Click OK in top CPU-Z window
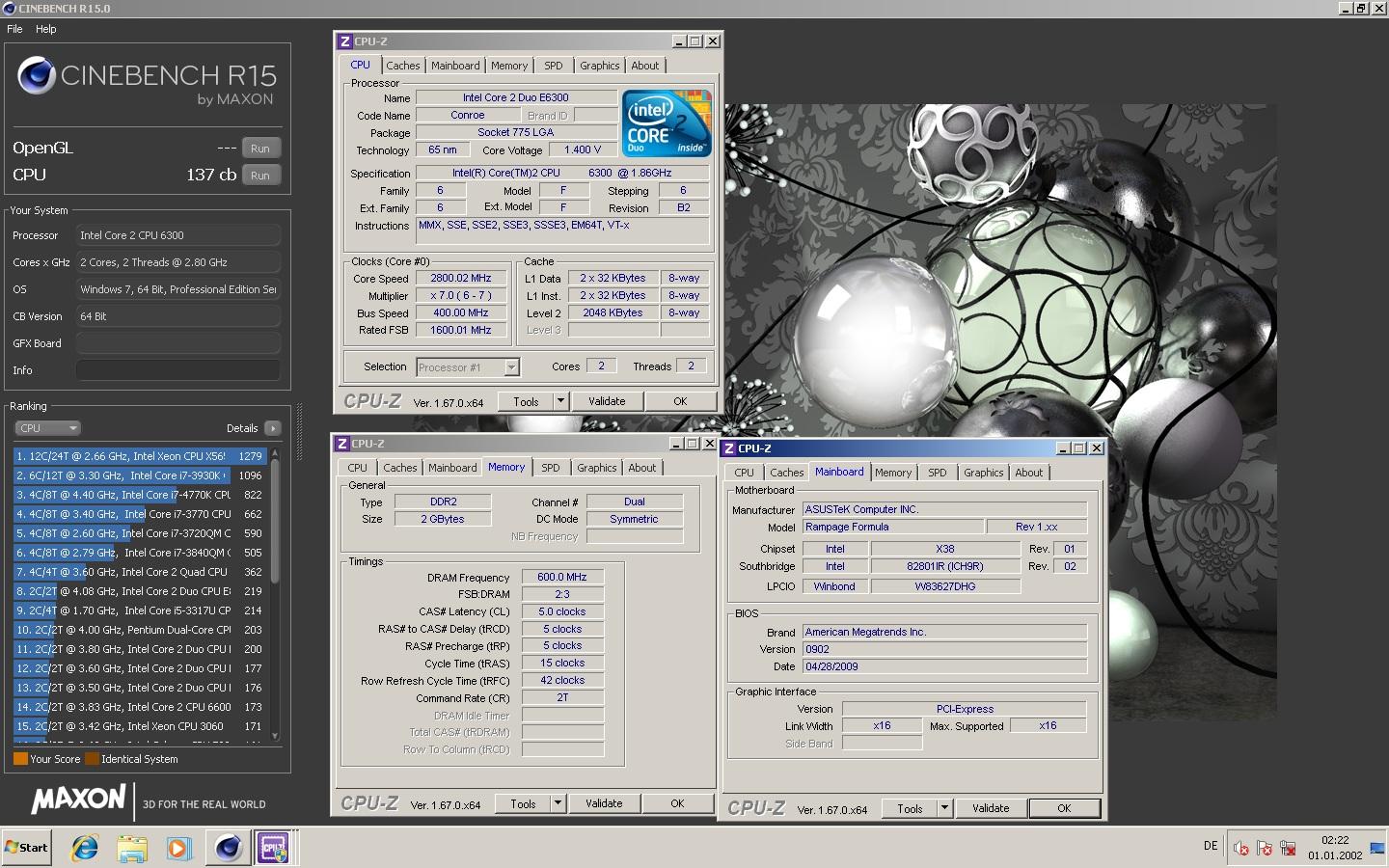Screen dimensions: 1389x868 [680, 402]
